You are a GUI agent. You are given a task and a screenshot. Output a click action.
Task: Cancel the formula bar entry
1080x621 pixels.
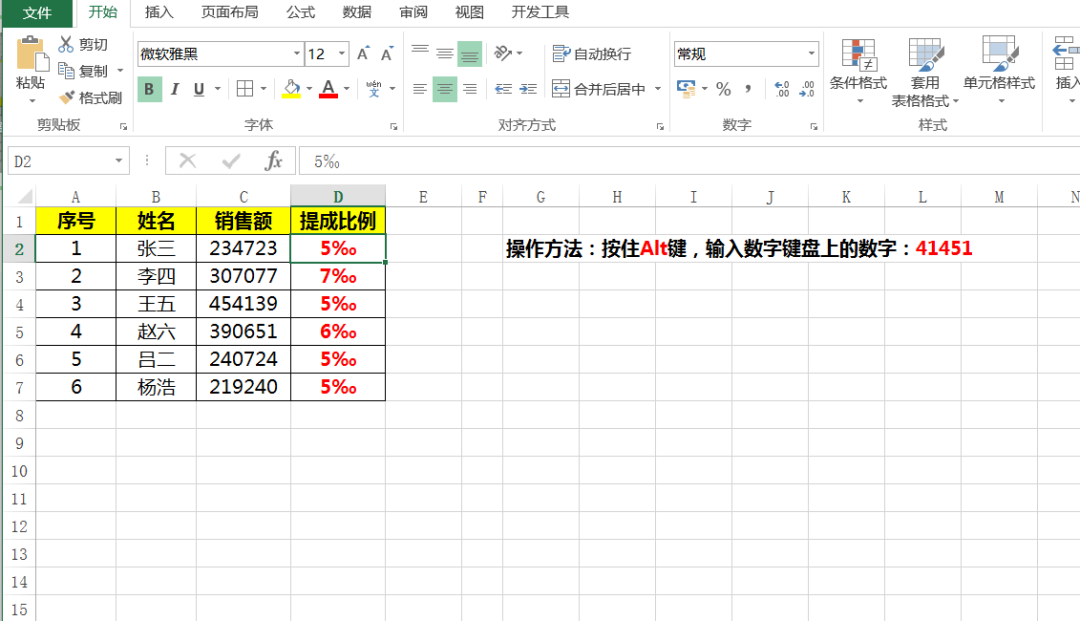pyautogui.click(x=187, y=161)
